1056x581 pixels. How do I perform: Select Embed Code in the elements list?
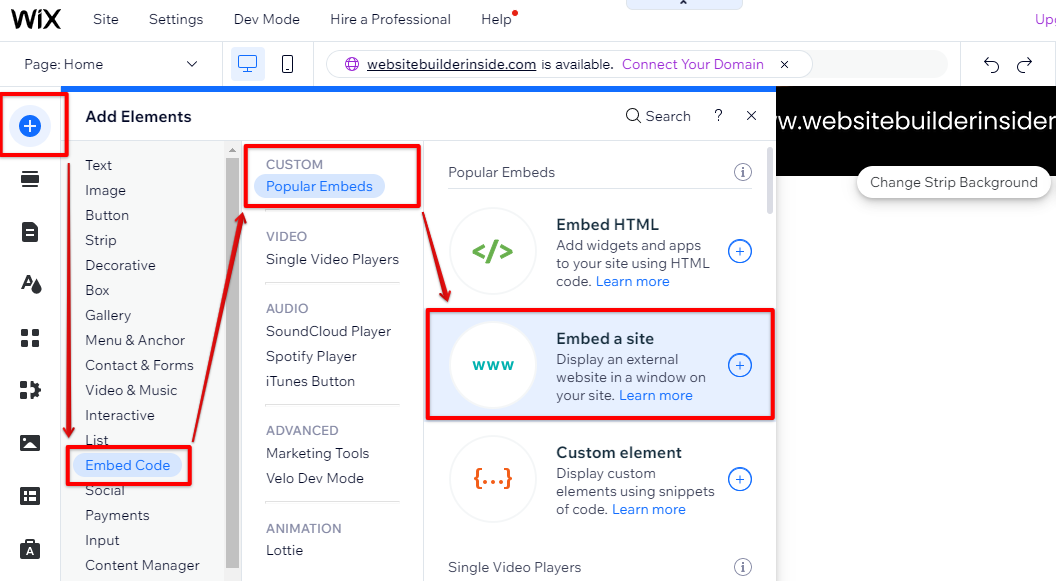coord(128,465)
